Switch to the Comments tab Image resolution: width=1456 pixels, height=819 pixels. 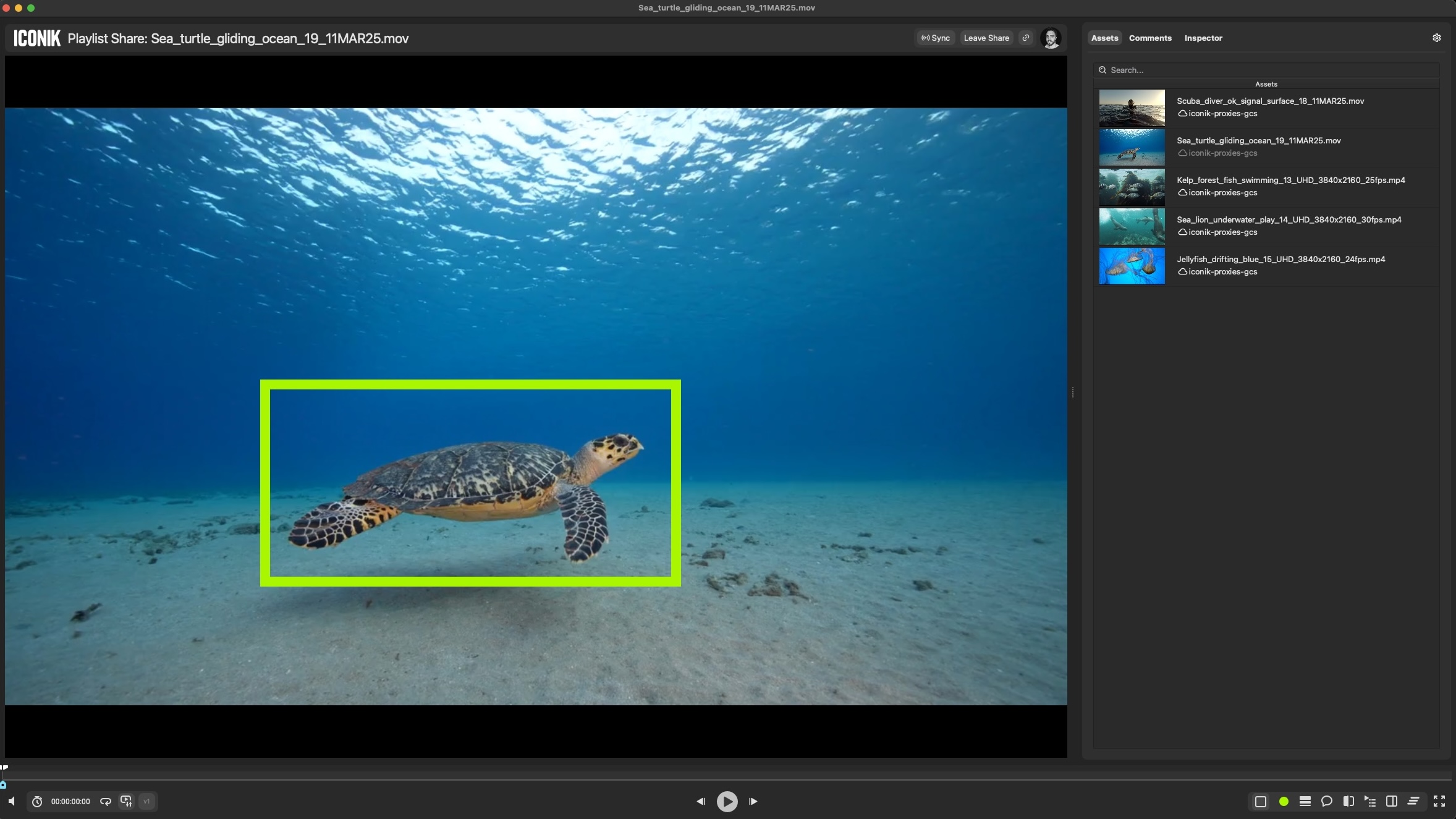[x=1150, y=38]
